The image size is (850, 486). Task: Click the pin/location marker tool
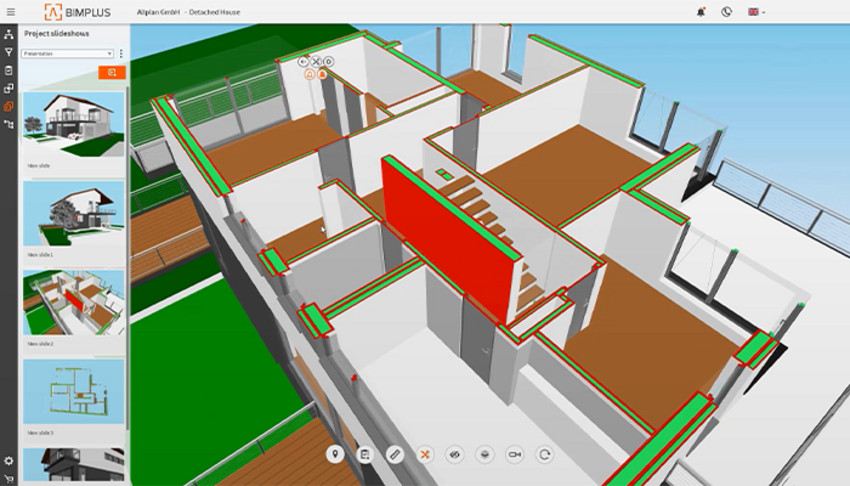pos(335,454)
